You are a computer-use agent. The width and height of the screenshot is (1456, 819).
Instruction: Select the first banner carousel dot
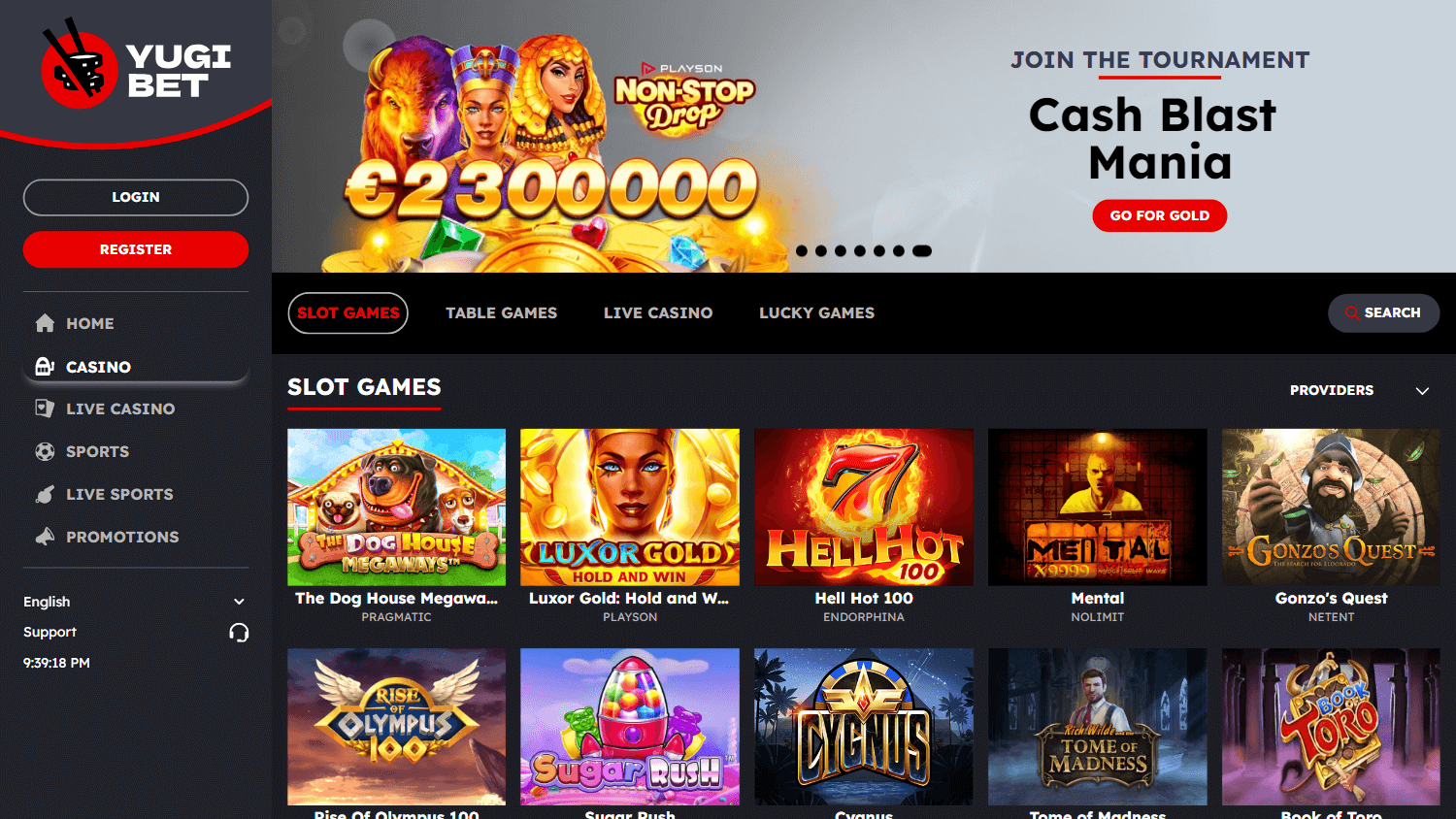[802, 250]
